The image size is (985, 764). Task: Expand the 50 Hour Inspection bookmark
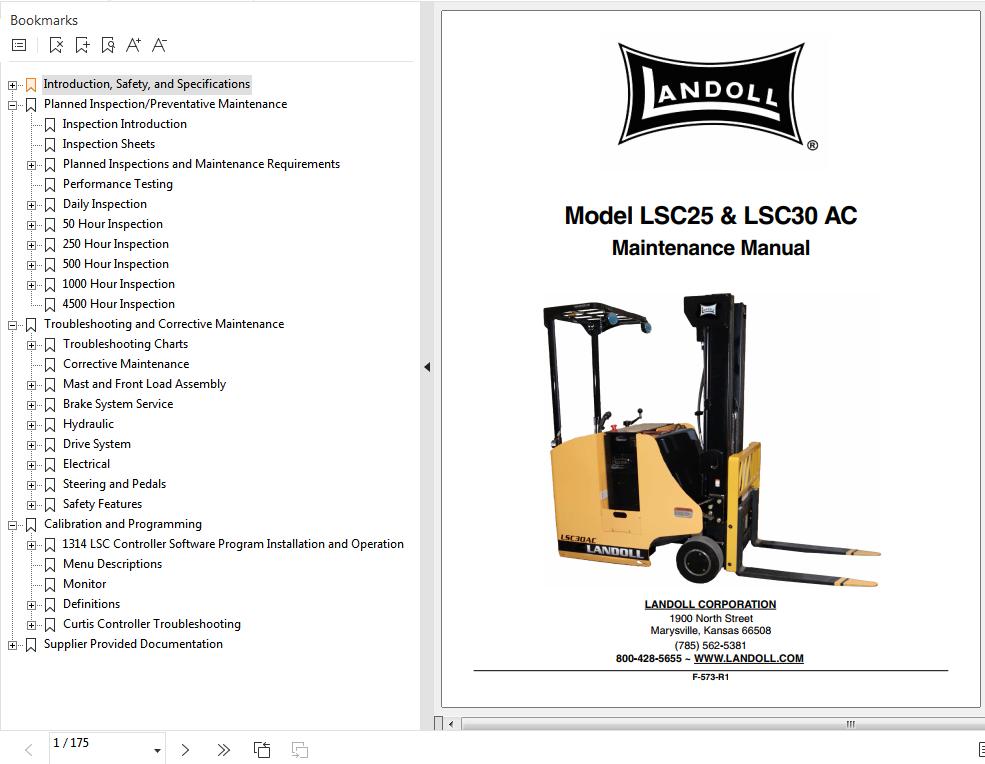point(31,225)
